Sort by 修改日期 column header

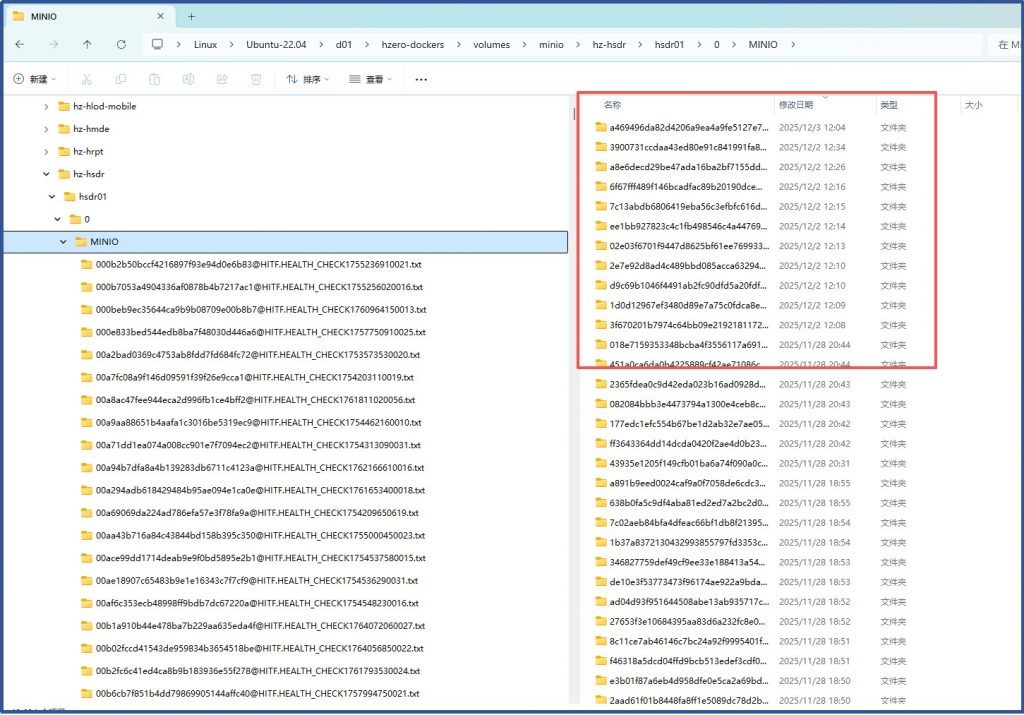796,104
